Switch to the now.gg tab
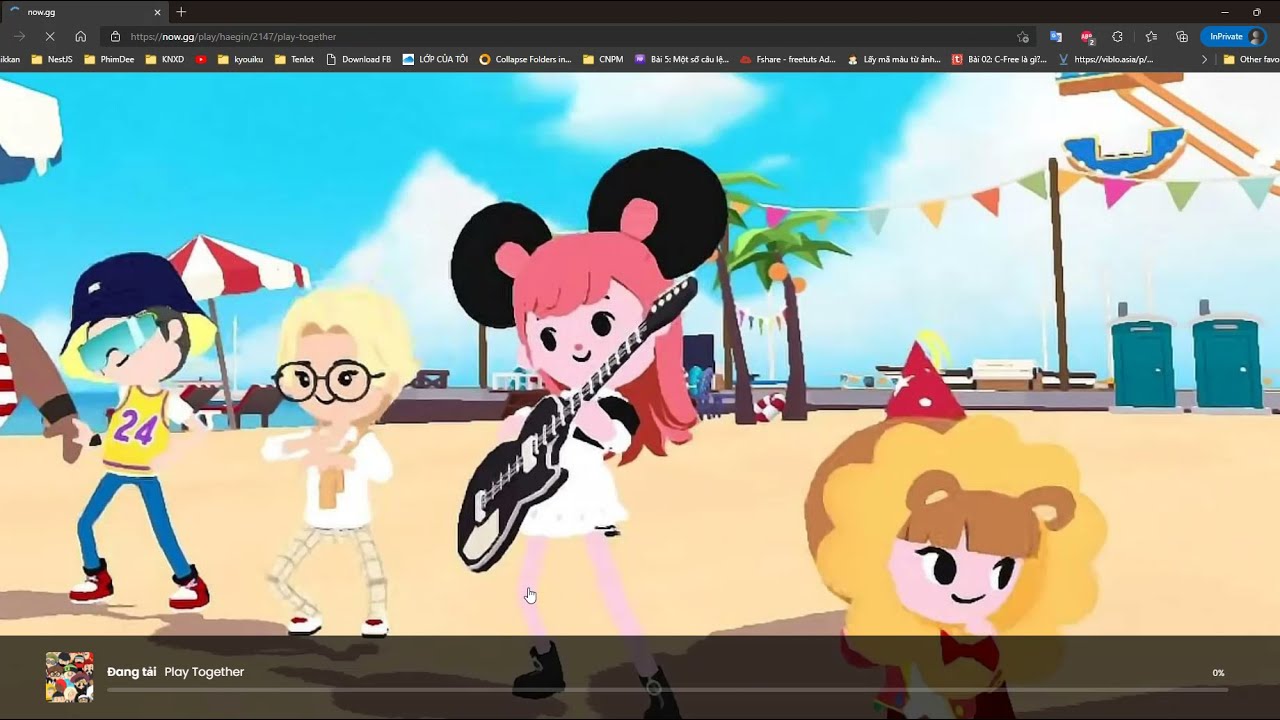The width and height of the screenshot is (1280, 720). 85,12
